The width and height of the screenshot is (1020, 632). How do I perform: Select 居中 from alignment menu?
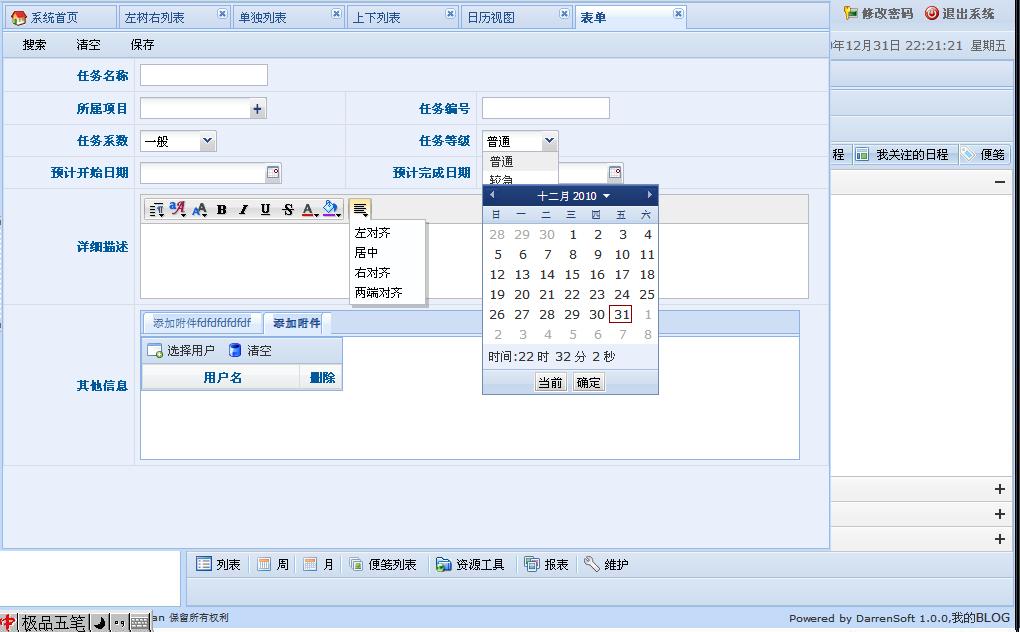(367, 253)
